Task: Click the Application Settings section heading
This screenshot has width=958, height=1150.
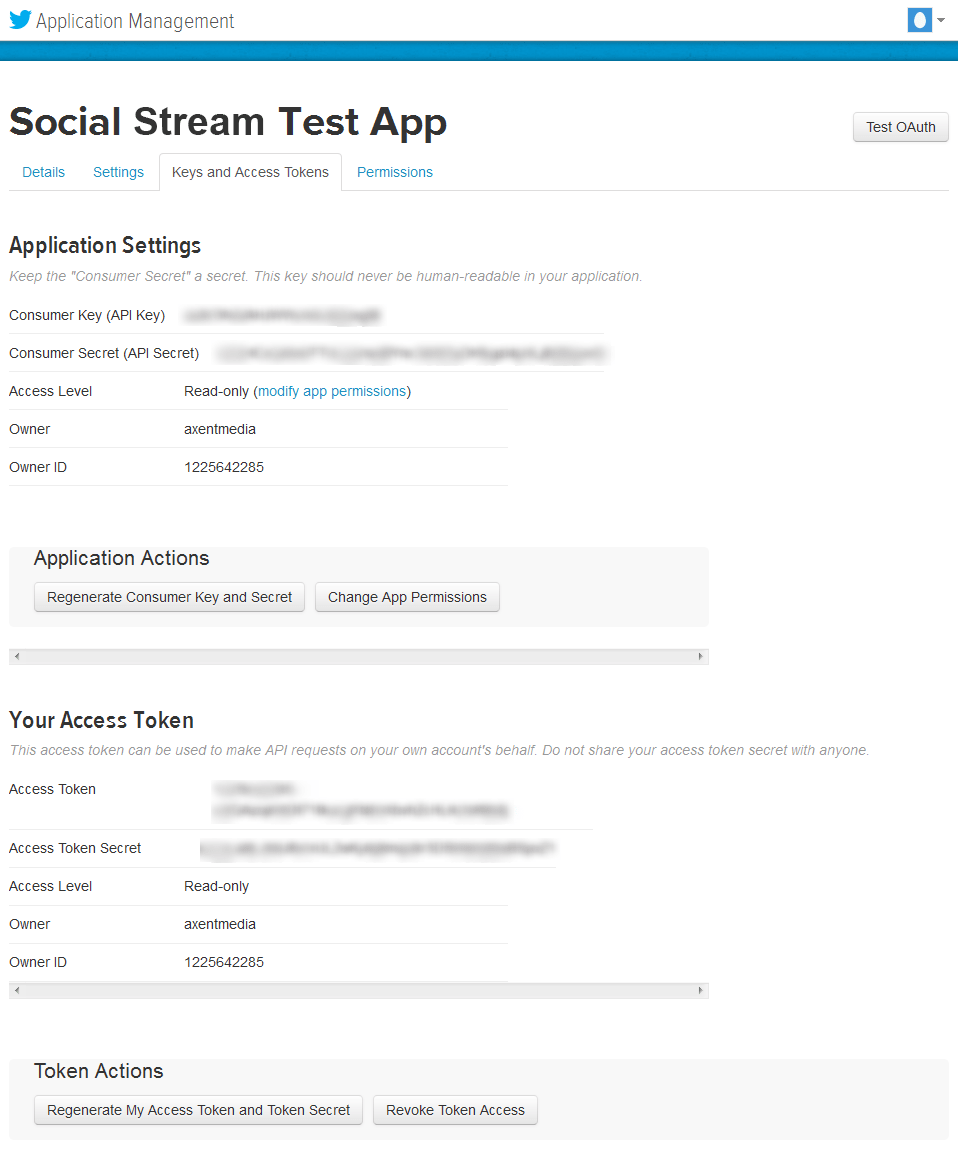Action: pyautogui.click(x=105, y=246)
